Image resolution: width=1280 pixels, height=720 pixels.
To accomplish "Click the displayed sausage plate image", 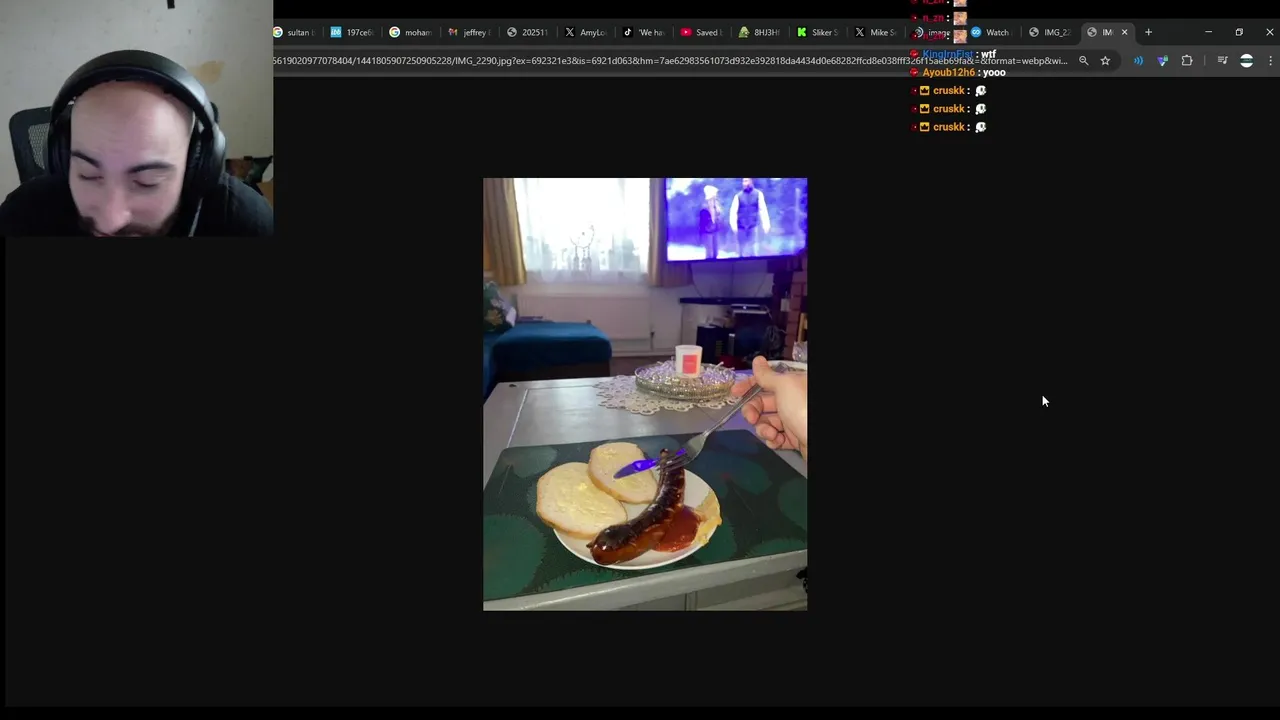I will [x=645, y=394].
